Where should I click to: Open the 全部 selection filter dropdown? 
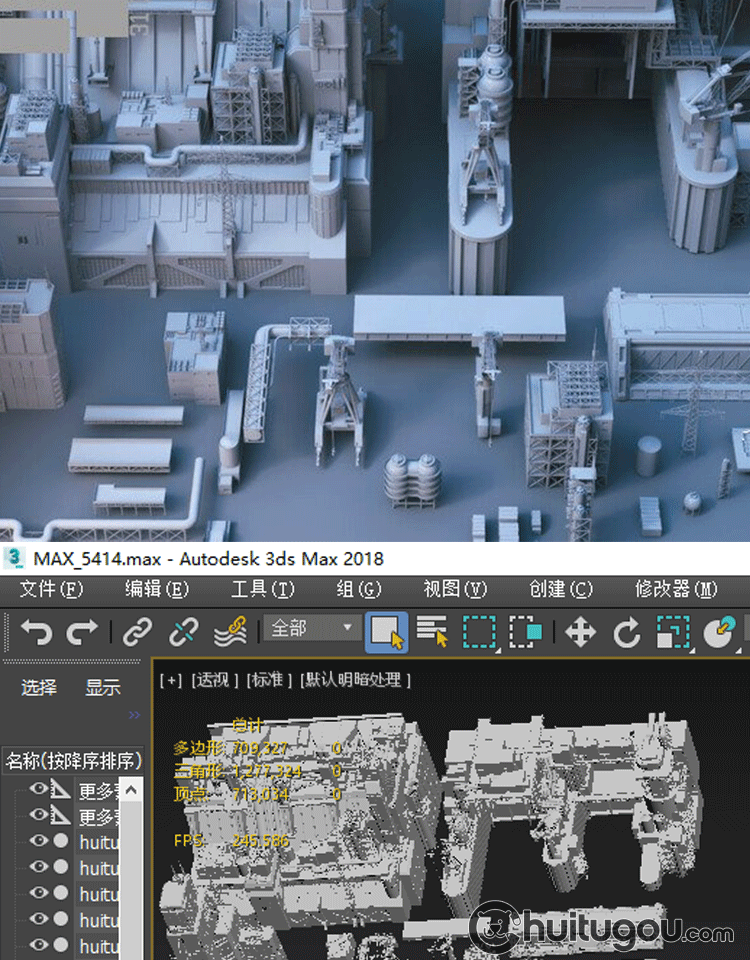tap(311, 629)
